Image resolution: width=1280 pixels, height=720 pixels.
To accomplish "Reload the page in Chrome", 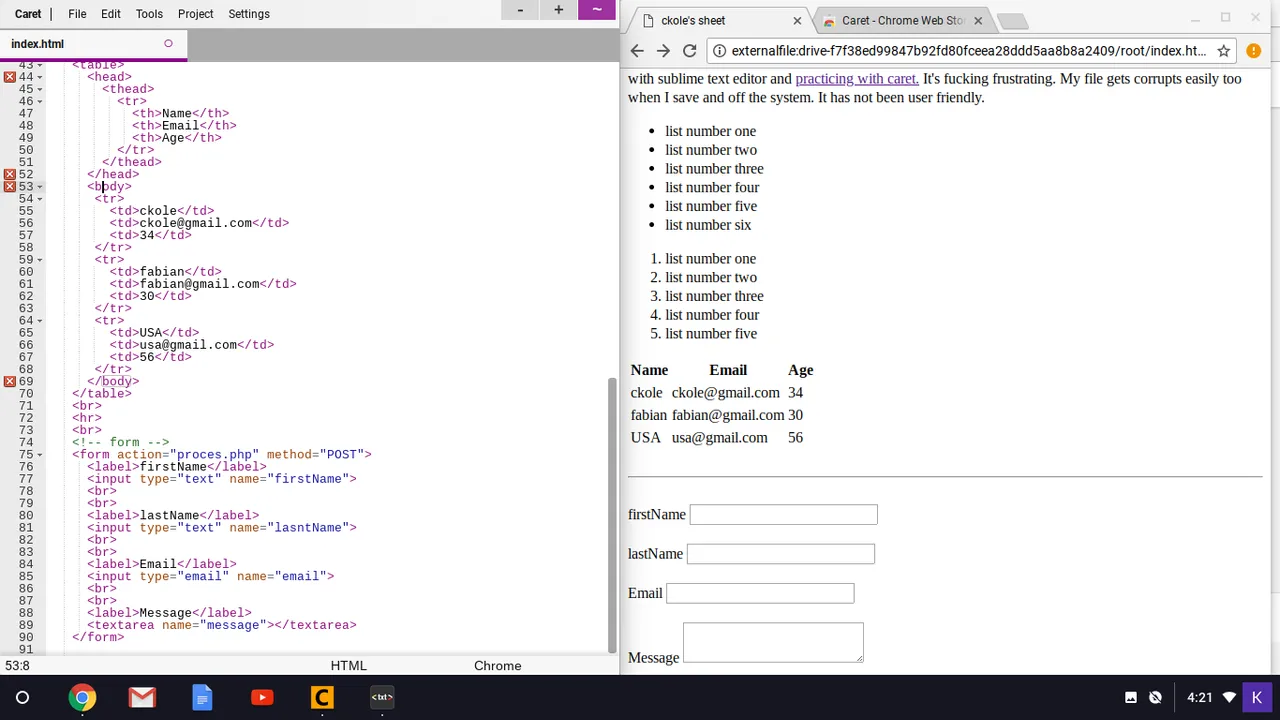I will point(689,51).
